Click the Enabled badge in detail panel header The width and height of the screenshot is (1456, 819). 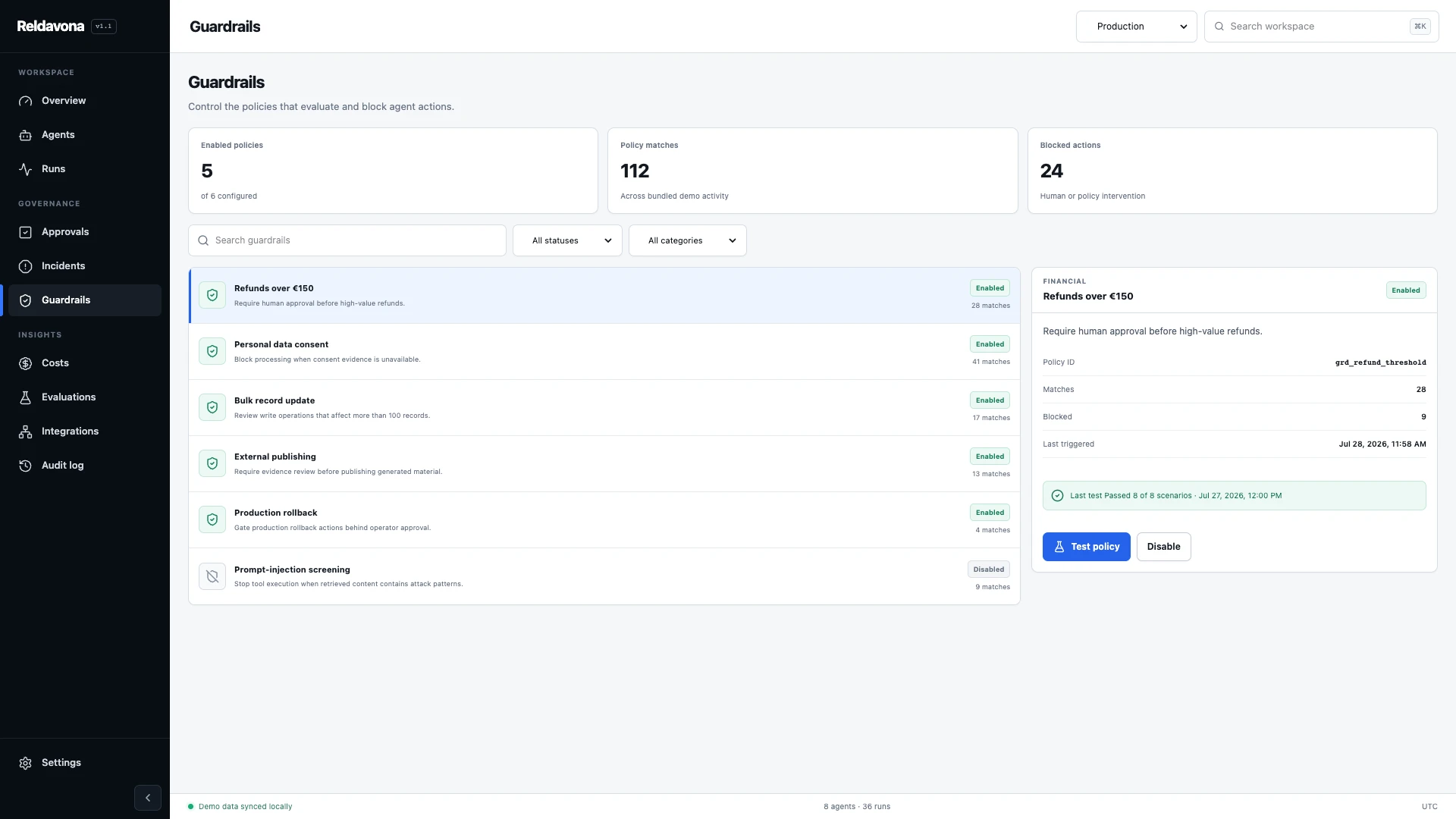1406,290
